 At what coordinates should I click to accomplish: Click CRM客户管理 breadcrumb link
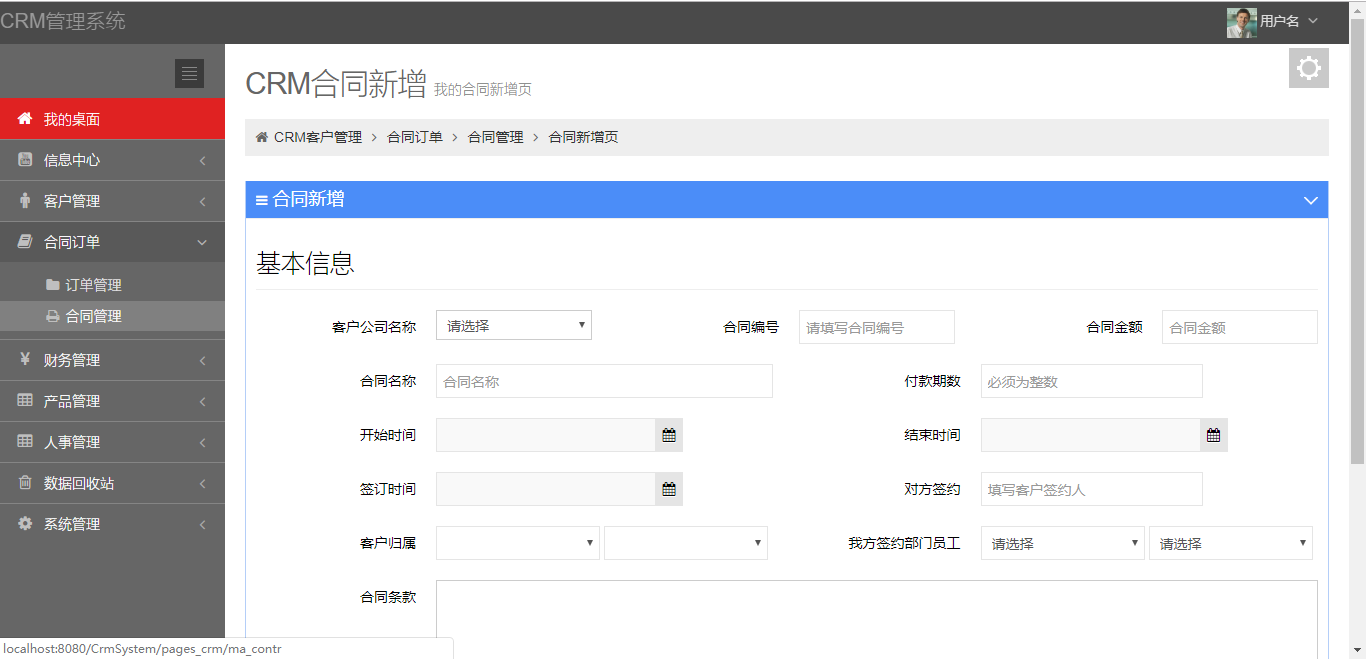318,137
